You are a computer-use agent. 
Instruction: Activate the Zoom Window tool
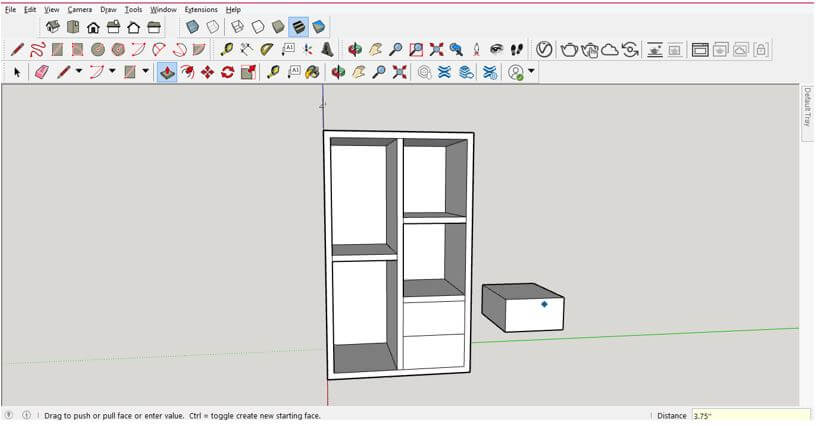[416, 50]
